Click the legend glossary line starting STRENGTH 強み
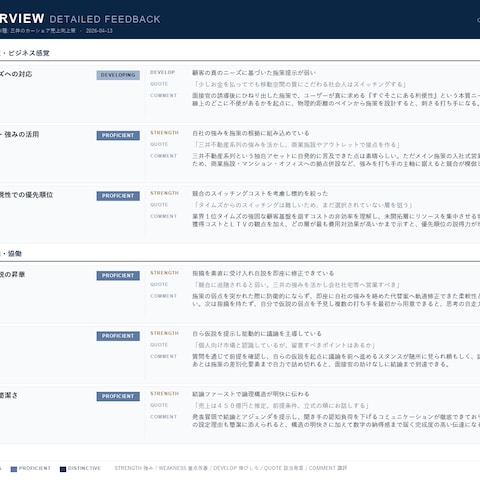The width and height of the screenshot is (480, 480). click(231, 468)
